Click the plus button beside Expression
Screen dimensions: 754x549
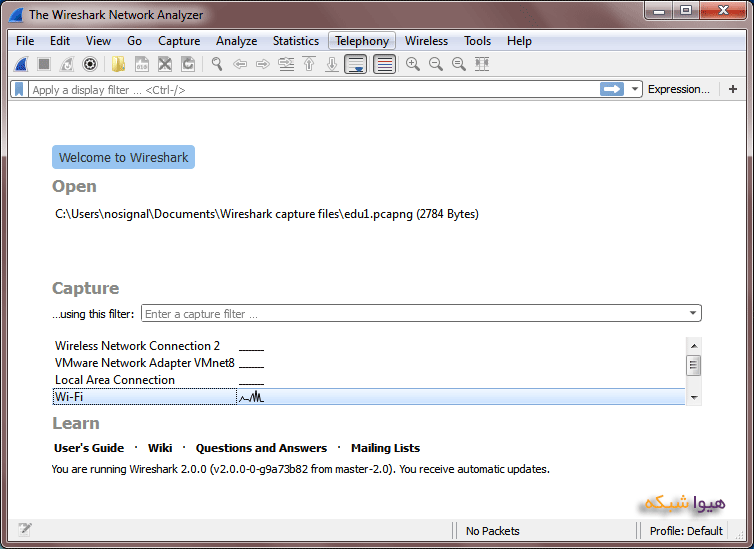733,89
